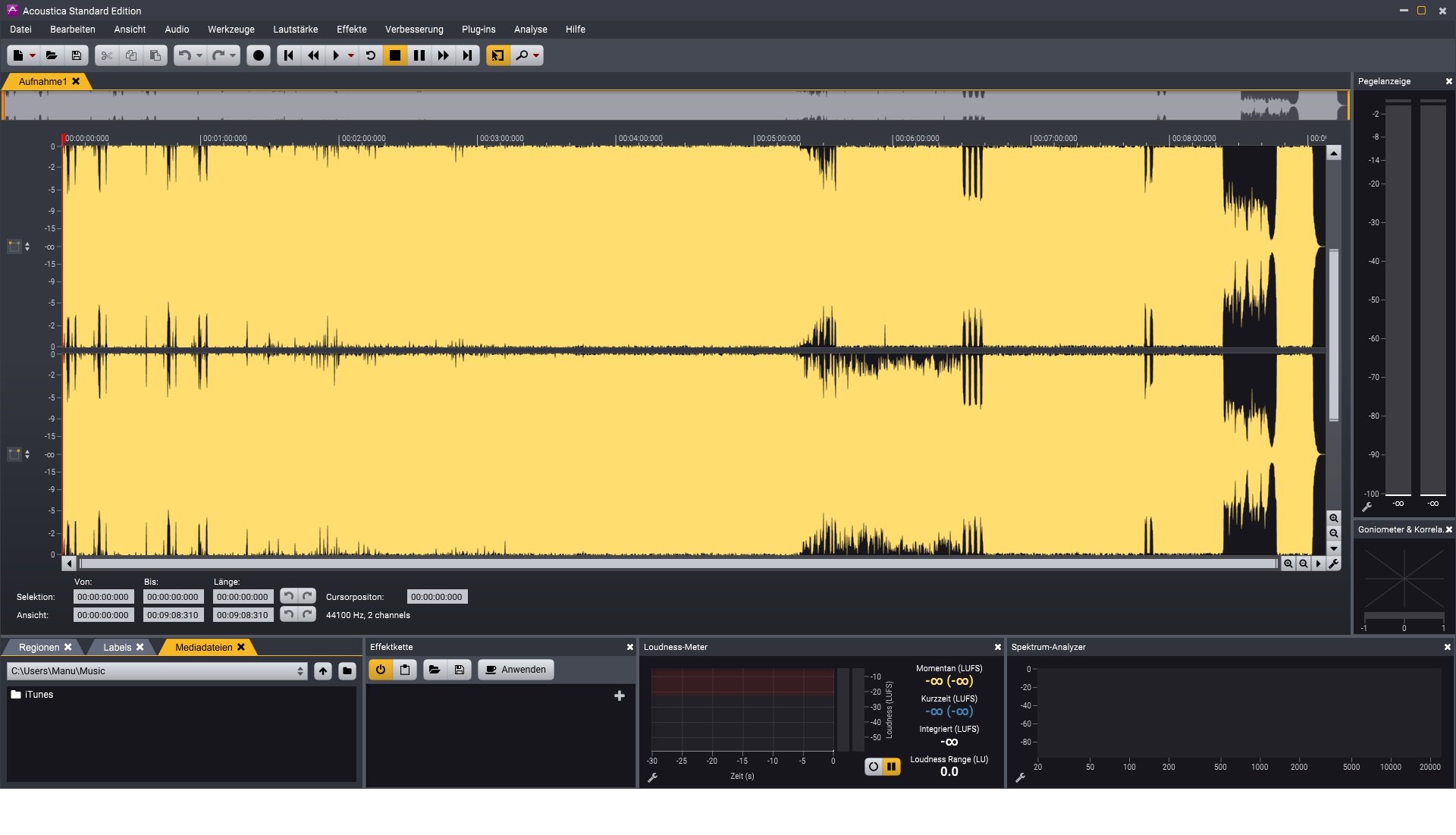Toggle effect chain power button
Image resolution: width=1456 pixels, height=835 pixels.
click(x=381, y=670)
